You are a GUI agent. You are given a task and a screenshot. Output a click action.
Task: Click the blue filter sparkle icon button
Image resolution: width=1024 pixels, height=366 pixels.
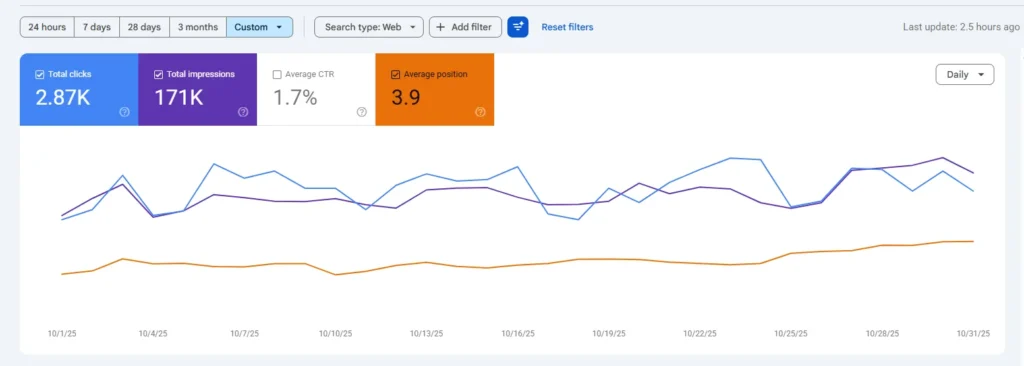(518, 27)
